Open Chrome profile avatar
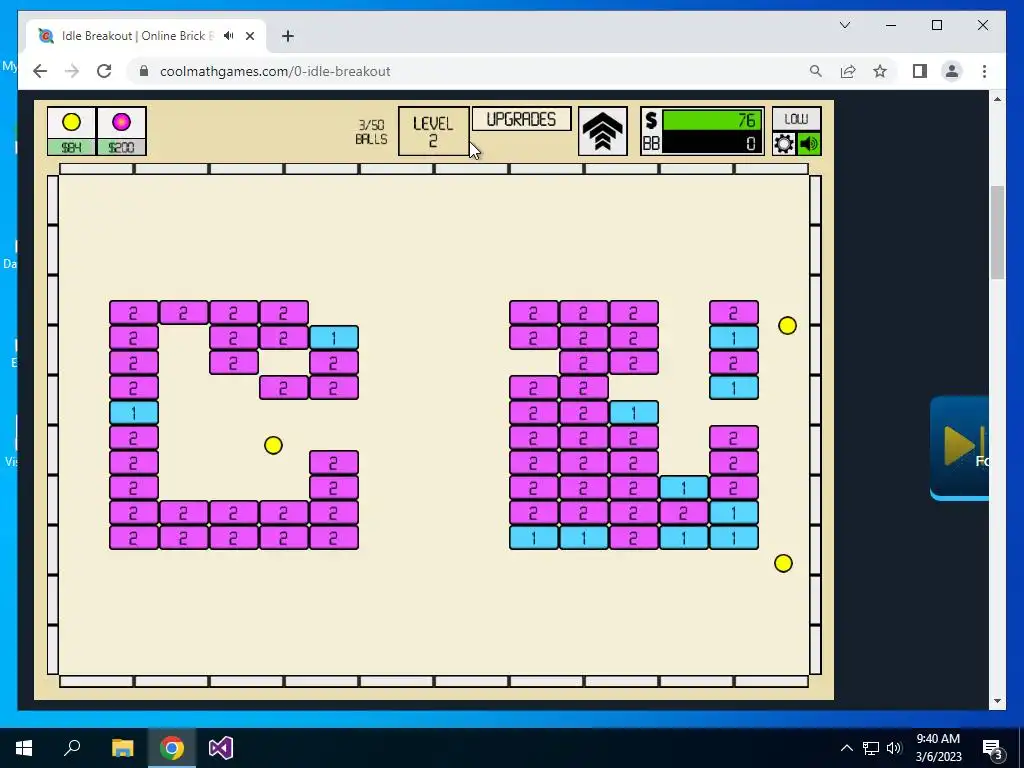Screen dimensions: 1024x768 (x=952, y=71)
